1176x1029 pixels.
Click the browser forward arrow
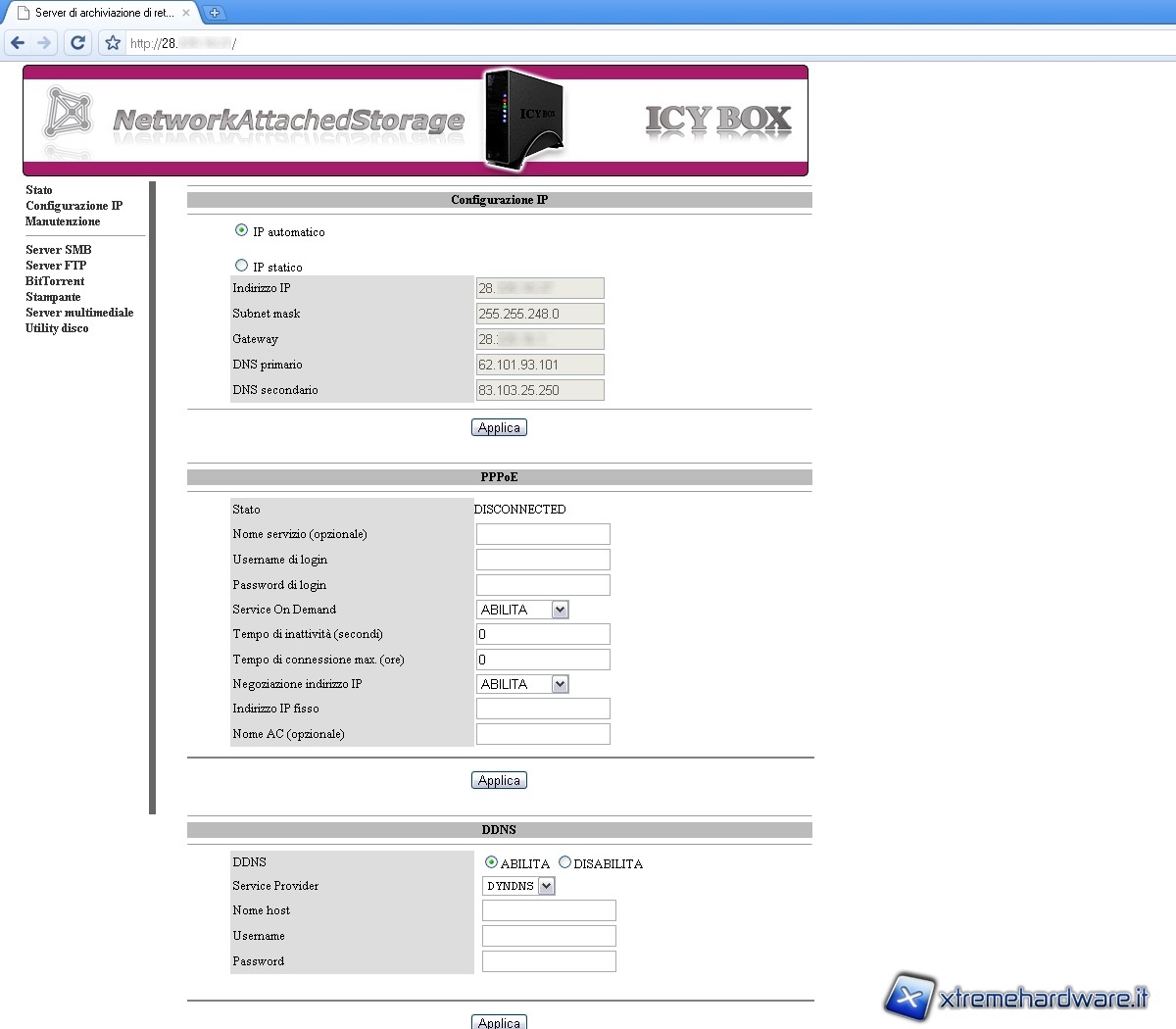(44, 43)
